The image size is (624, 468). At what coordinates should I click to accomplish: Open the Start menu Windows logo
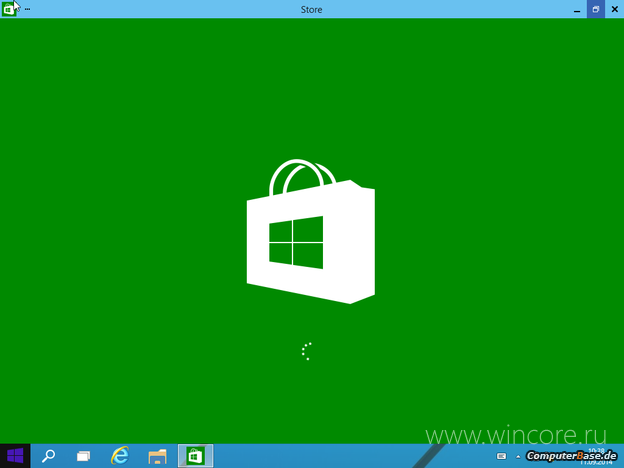pos(15,456)
